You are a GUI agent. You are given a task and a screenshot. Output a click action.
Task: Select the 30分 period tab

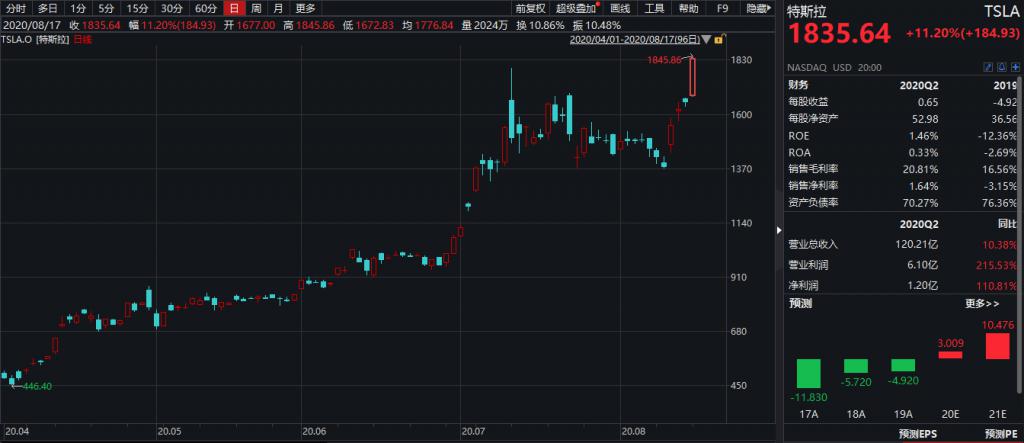[x=171, y=8]
